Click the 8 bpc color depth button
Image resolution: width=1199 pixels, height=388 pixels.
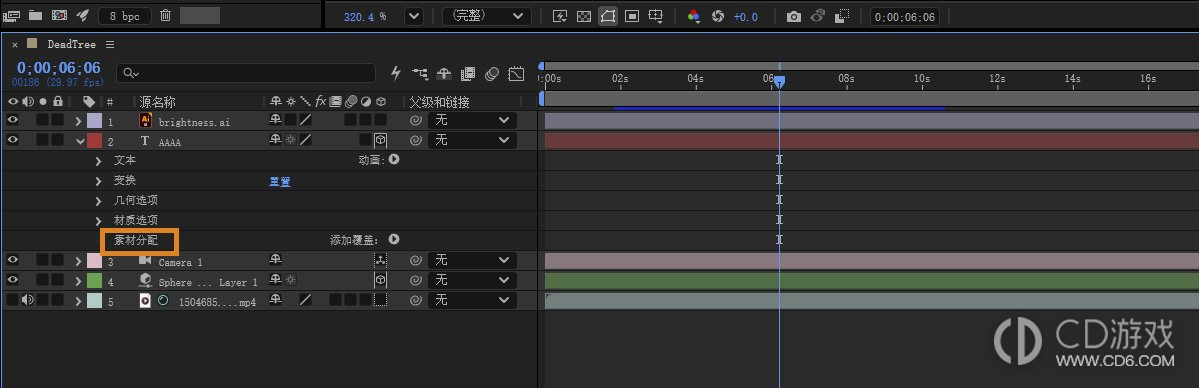pos(124,16)
